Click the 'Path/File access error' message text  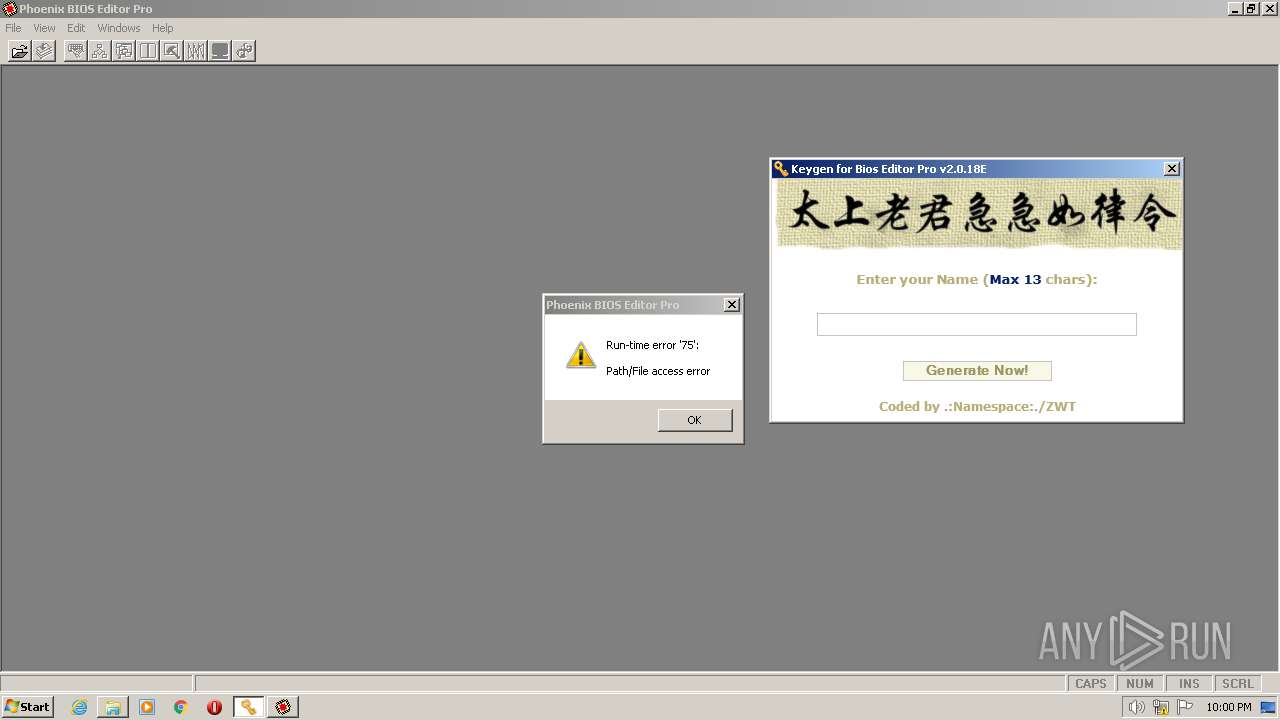point(658,371)
